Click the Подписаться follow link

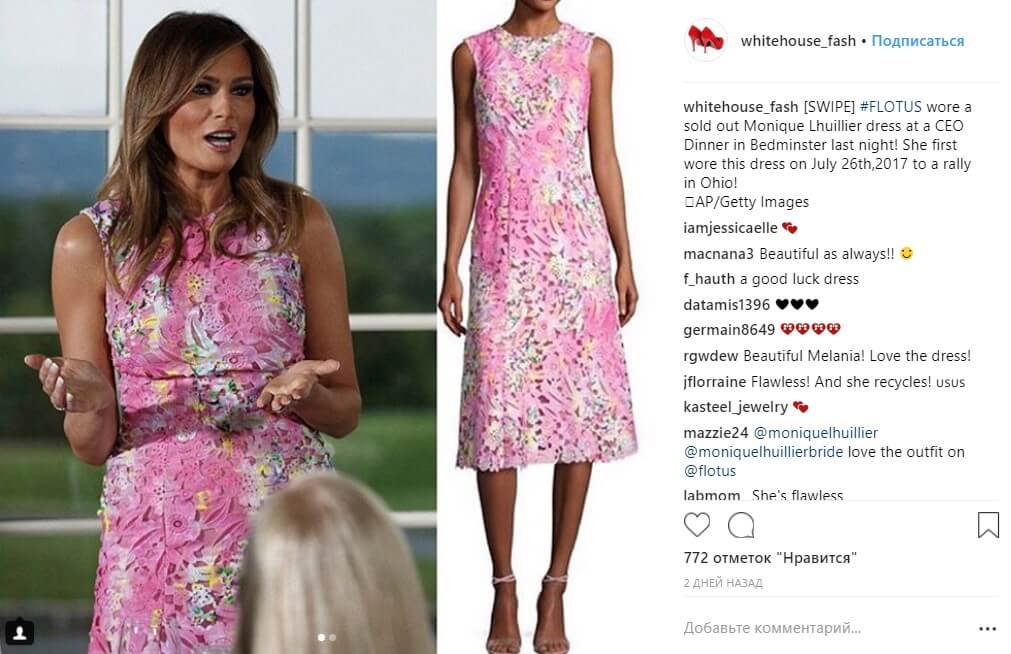(x=918, y=41)
